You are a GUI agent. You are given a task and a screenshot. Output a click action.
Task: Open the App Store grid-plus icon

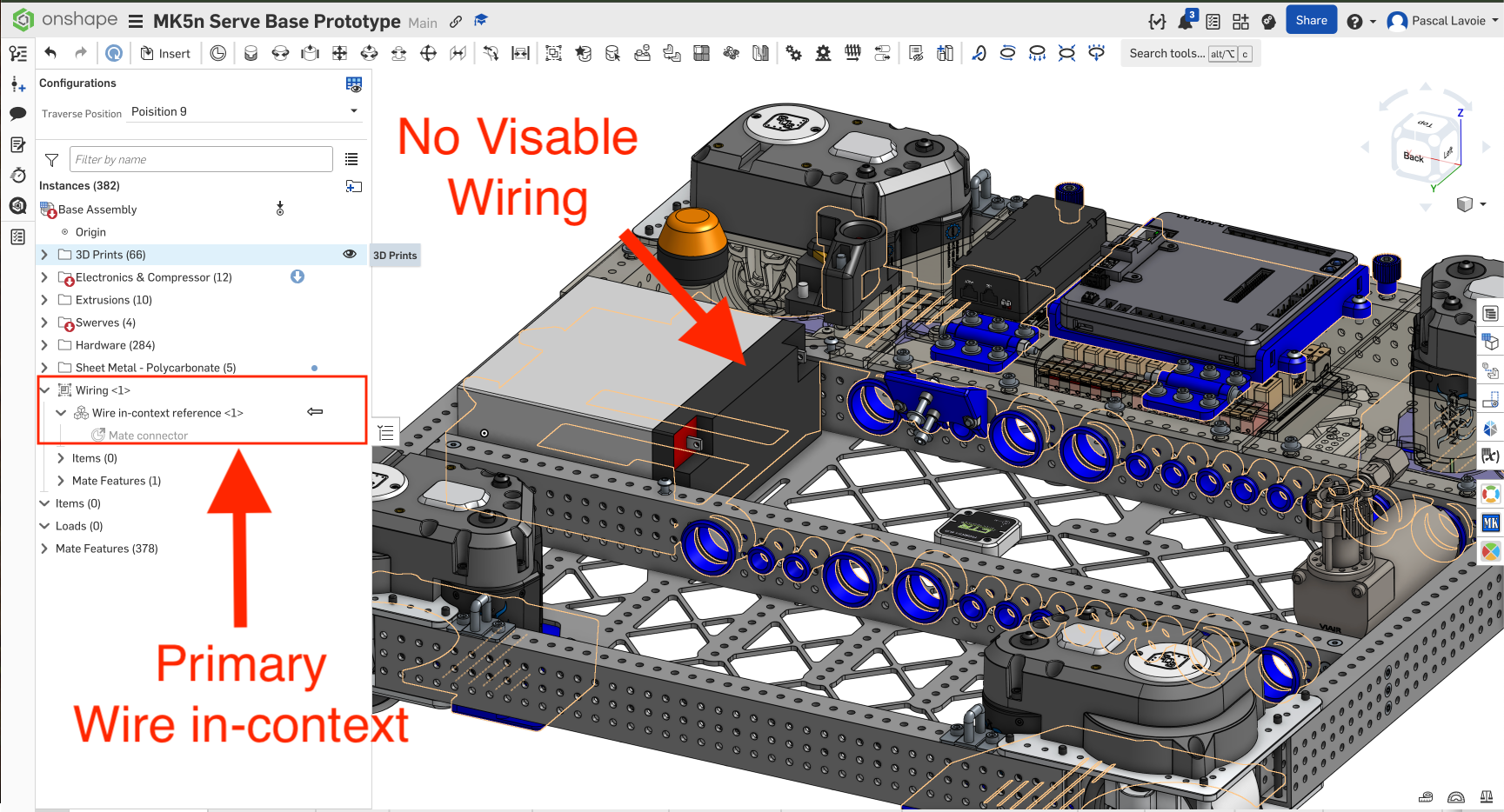(1240, 21)
